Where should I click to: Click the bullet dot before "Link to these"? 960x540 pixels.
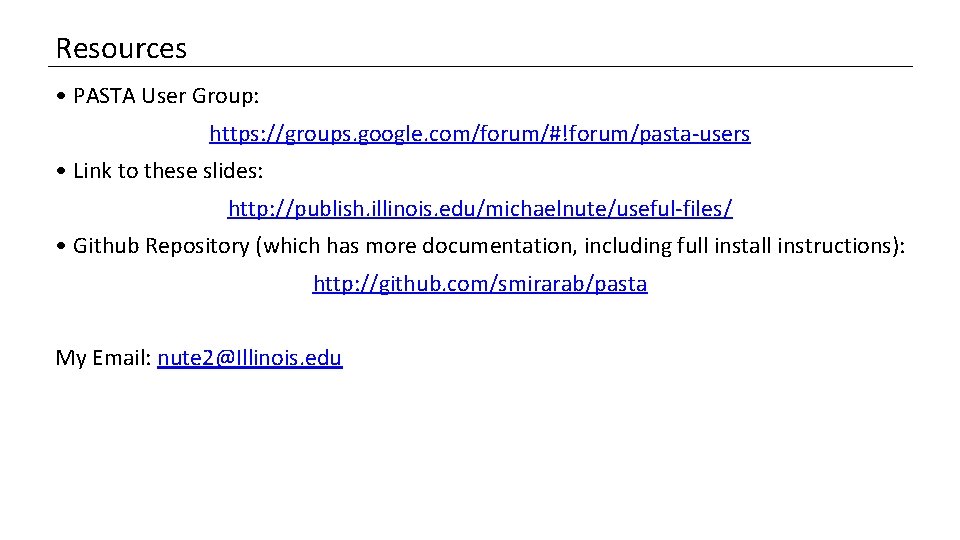tap(62, 172)
